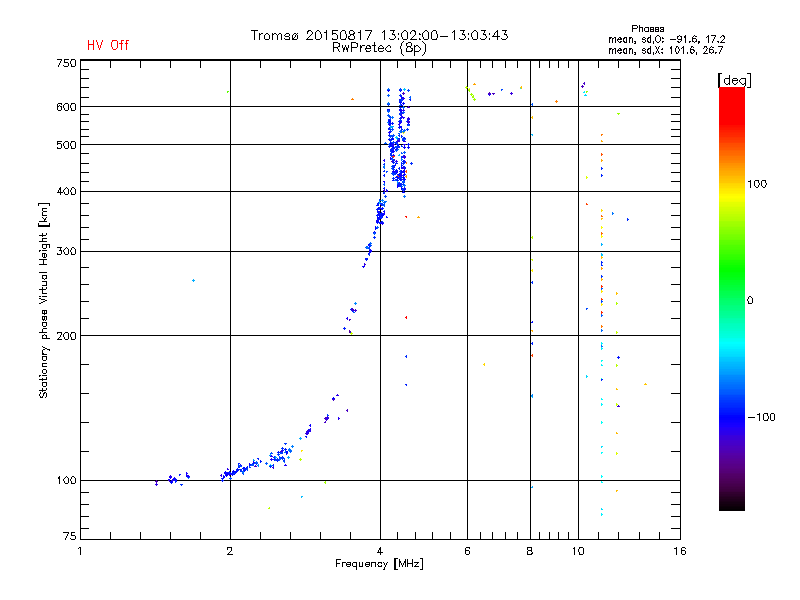
Task: Click the y-axis tick label '75'
Action: 70,536
